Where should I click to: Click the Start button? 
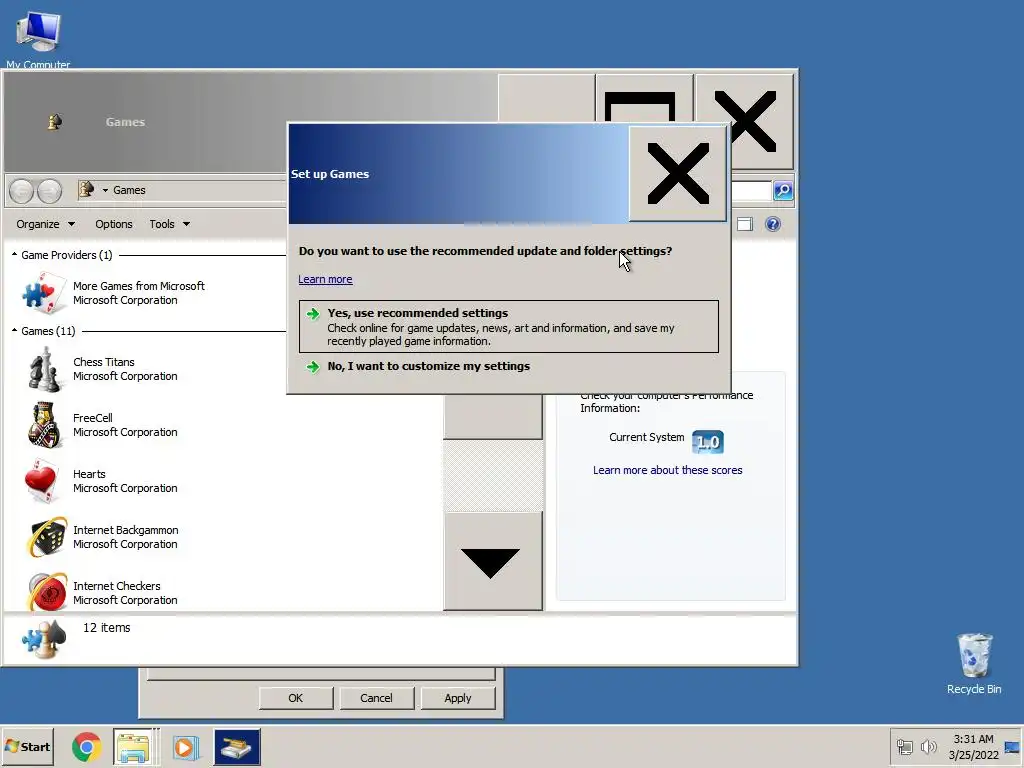[27, 747]
